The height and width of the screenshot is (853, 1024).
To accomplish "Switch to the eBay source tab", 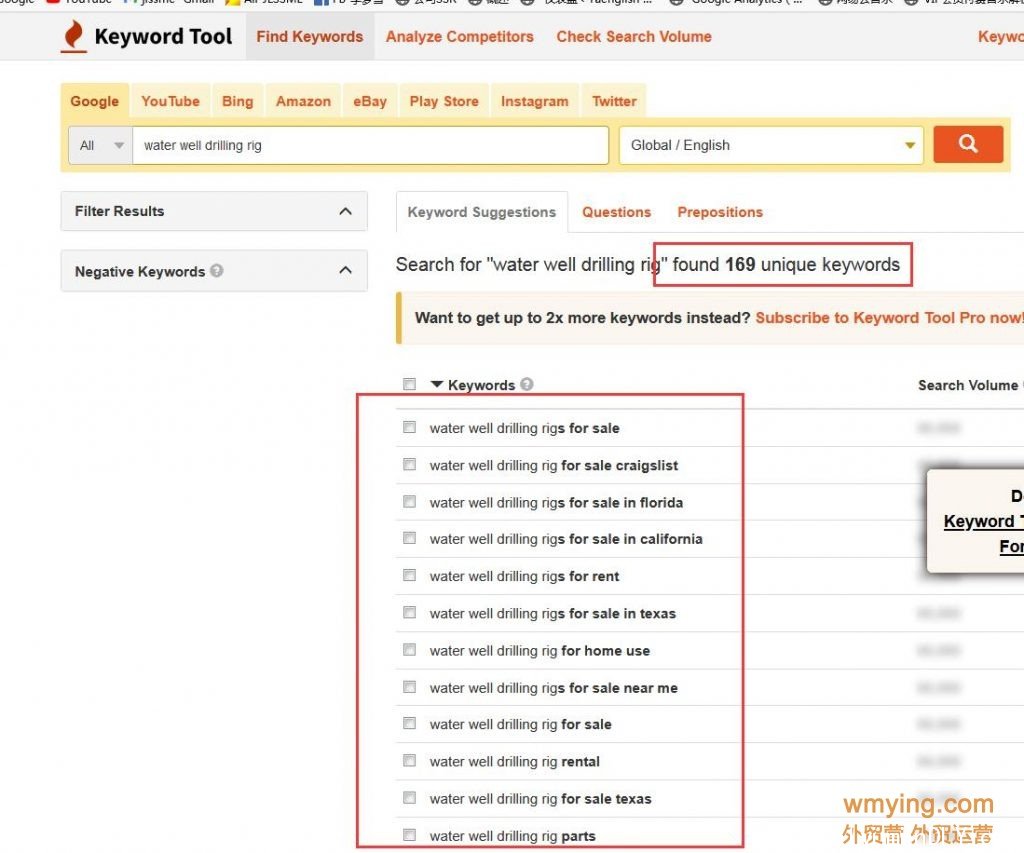I will click(370, 101).
